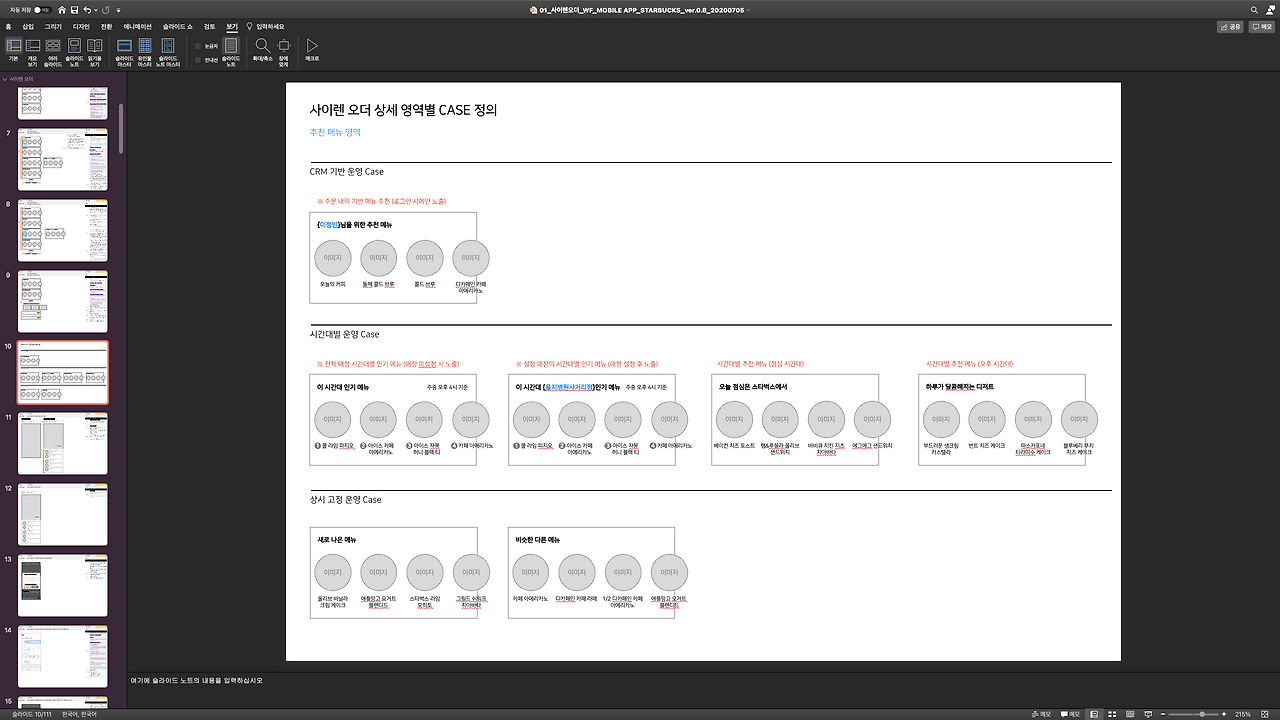Screen dimensions: 1280x720
Task: Click the 추천 메뉴 영역 subtitle text
Action: point(335,132)
